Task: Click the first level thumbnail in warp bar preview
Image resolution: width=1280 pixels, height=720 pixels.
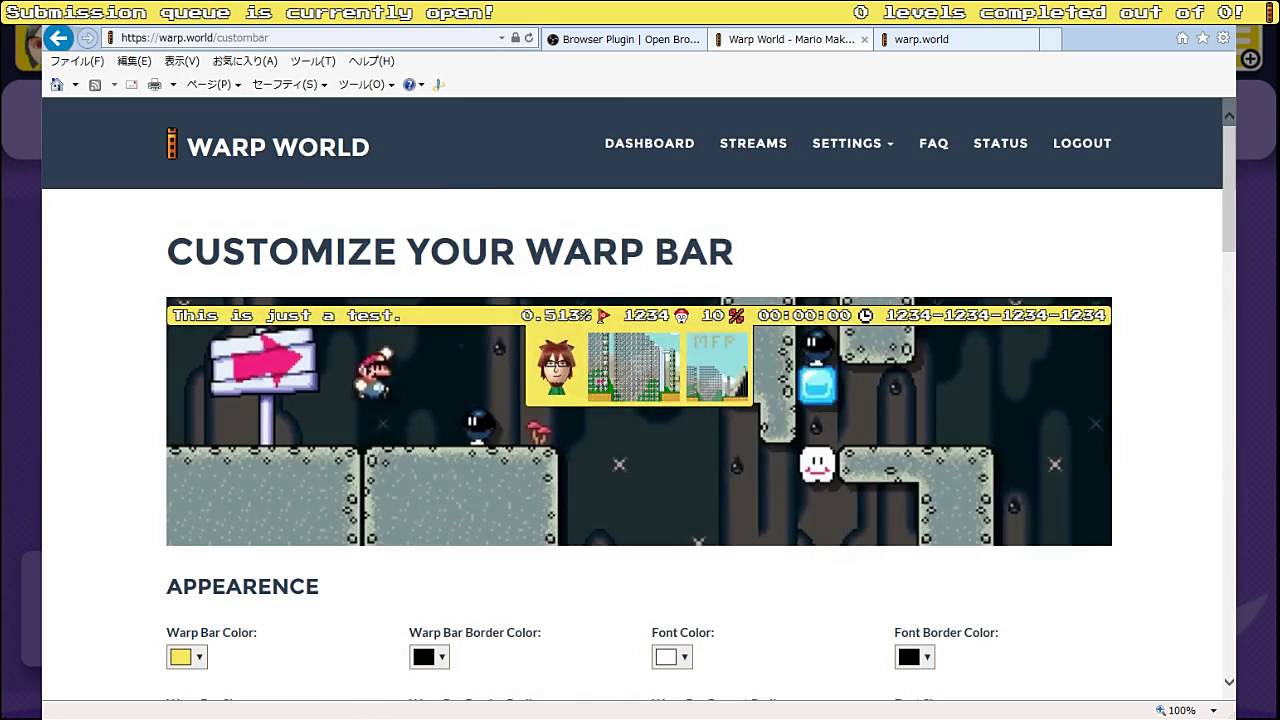Action: click(633, 367)
